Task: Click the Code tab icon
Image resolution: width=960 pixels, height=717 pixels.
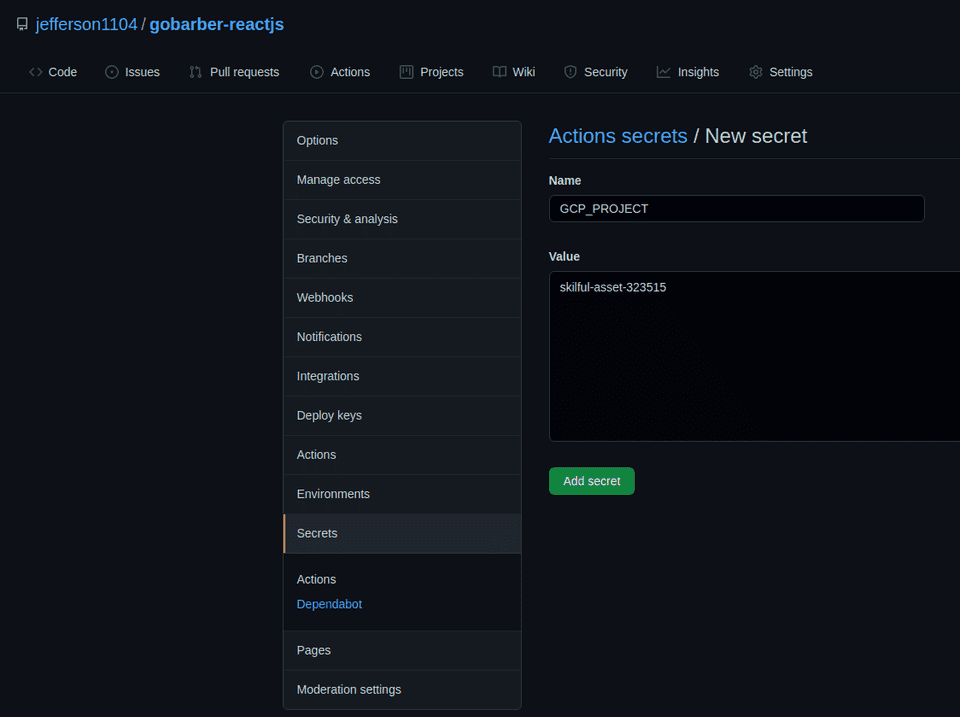Action: (36, 72)
